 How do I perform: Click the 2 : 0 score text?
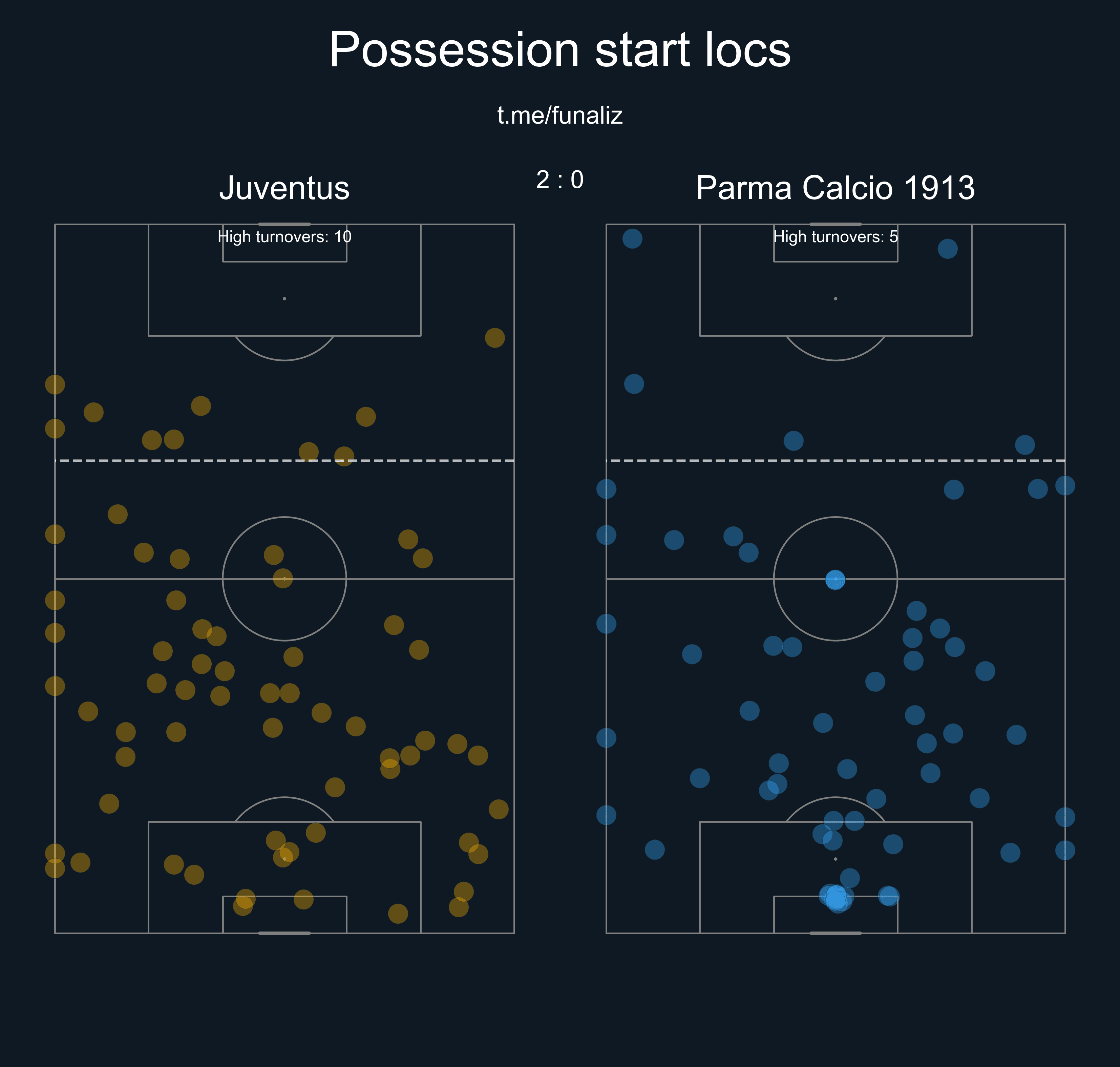[559, 180]
